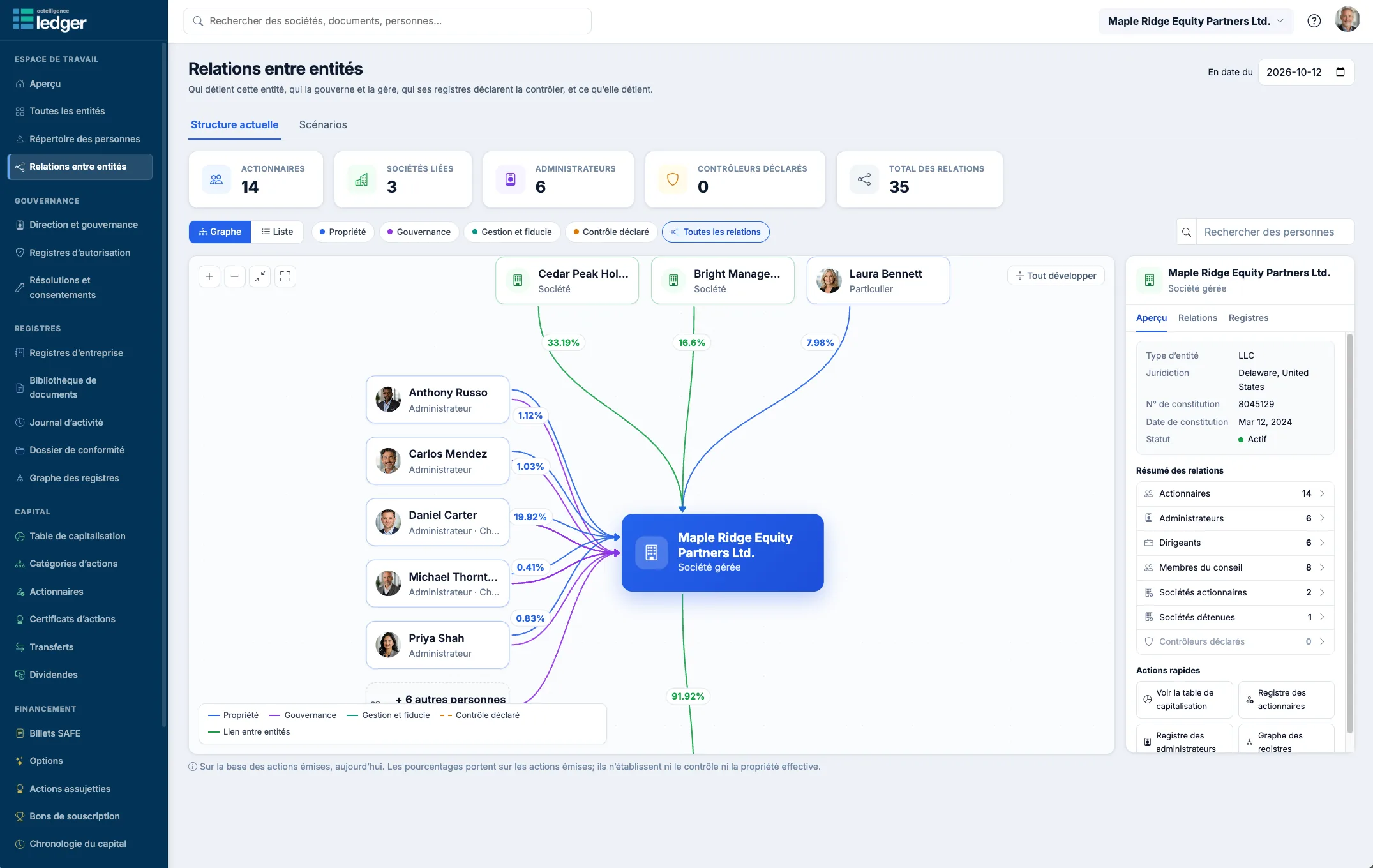Image resolution: width=1373 pixels, height=868 pixels.
Task: Click the Sociétés liées stat card icon
Action: click(361, 179)
